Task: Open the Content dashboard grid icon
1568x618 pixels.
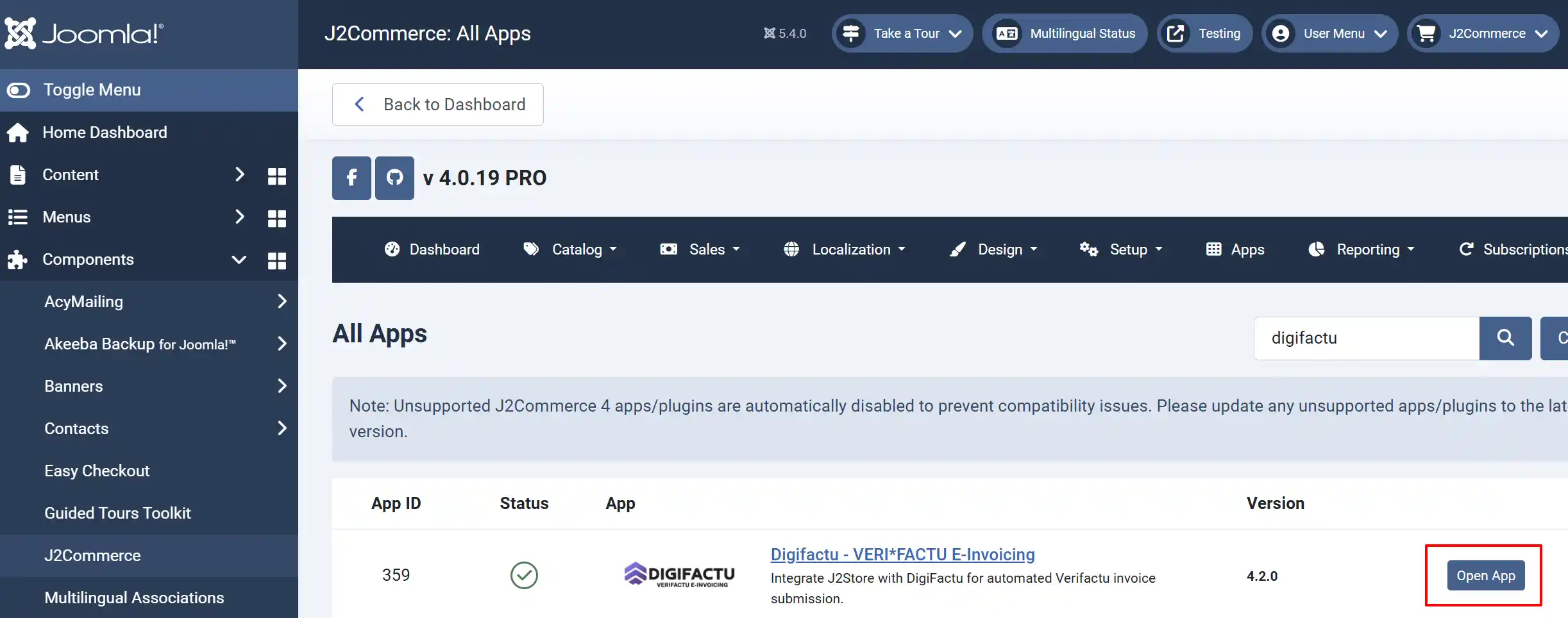Action: coord(276,176)
